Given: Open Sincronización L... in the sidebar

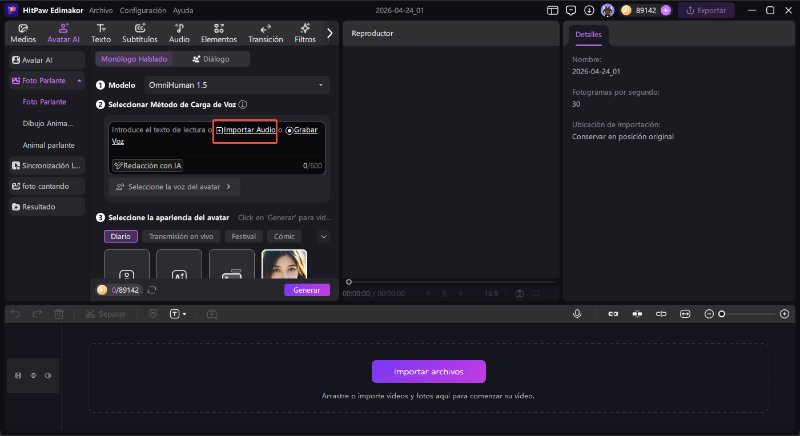Looking at the screenshot, I should click(x=46, y=165).
